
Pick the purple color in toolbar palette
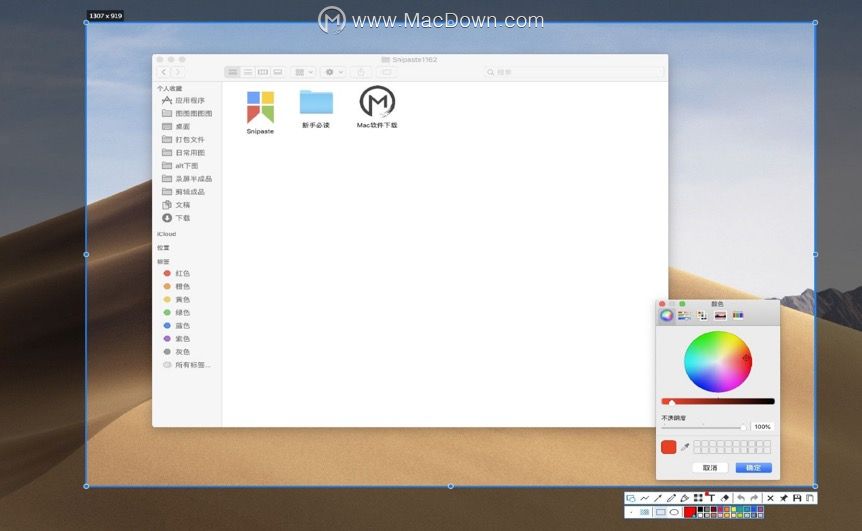coord(761,509)
